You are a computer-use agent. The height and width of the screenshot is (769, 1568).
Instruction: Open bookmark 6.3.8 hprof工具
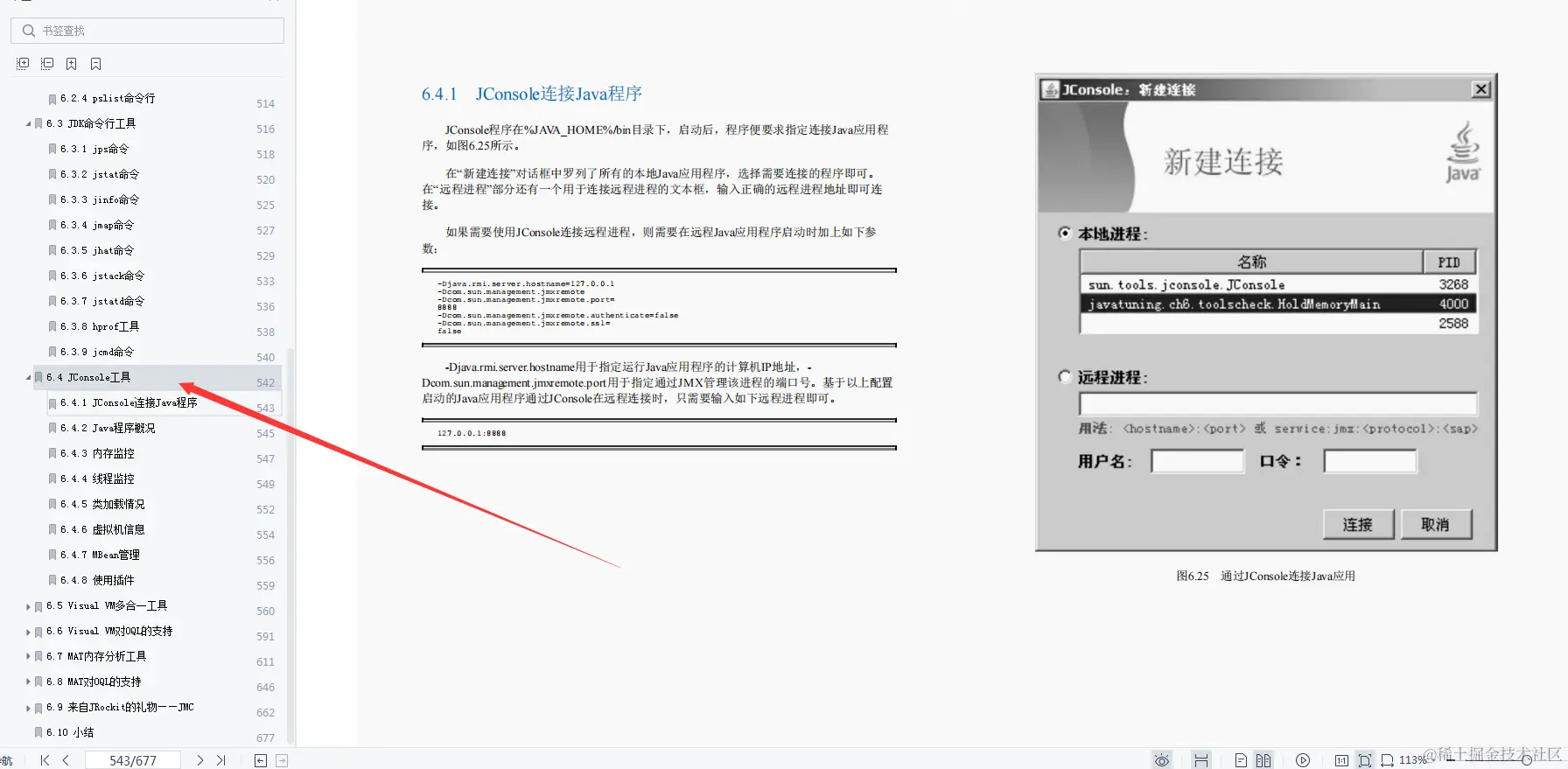(100, 326)
